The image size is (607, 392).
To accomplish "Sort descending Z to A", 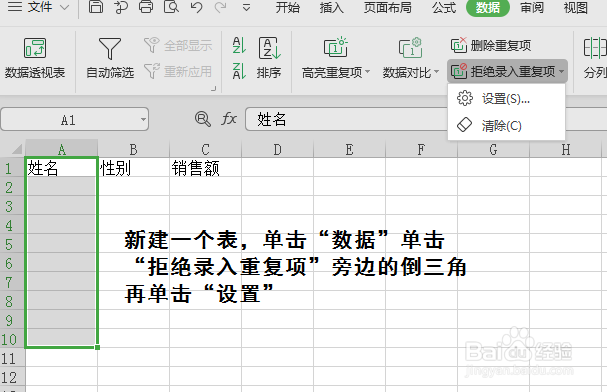I will click(x=239, y=71).
